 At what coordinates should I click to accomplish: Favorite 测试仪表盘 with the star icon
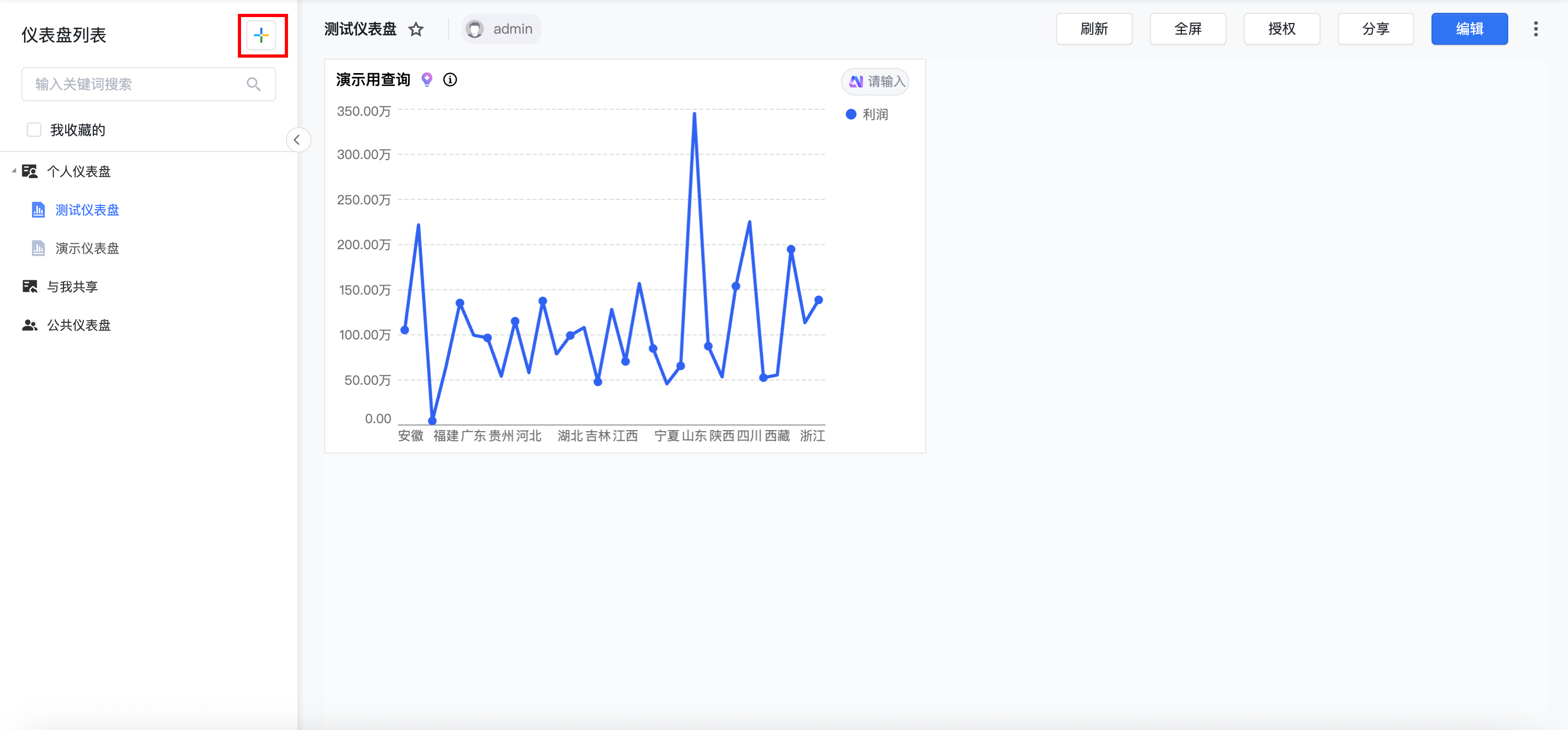pyautogui.click(x=416, y=29)
